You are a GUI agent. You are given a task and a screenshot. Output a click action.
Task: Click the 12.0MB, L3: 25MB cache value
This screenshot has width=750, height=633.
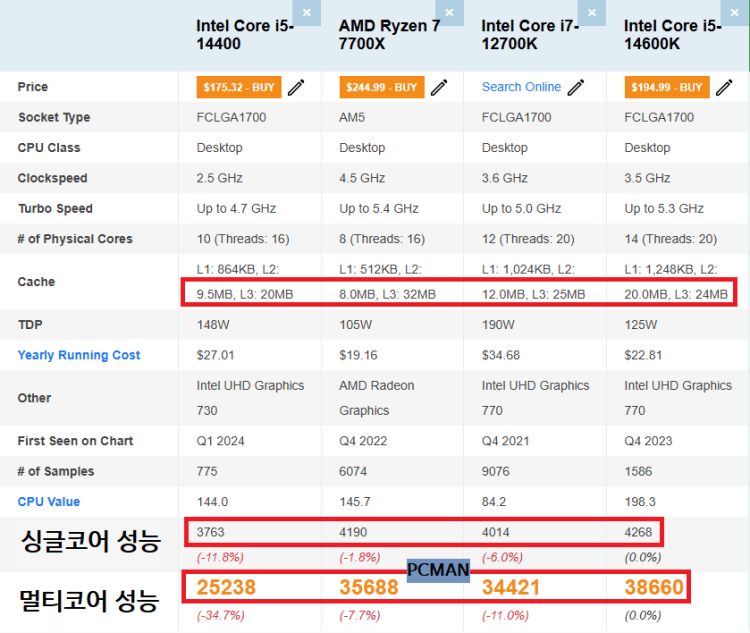click(x=533, y=294)
